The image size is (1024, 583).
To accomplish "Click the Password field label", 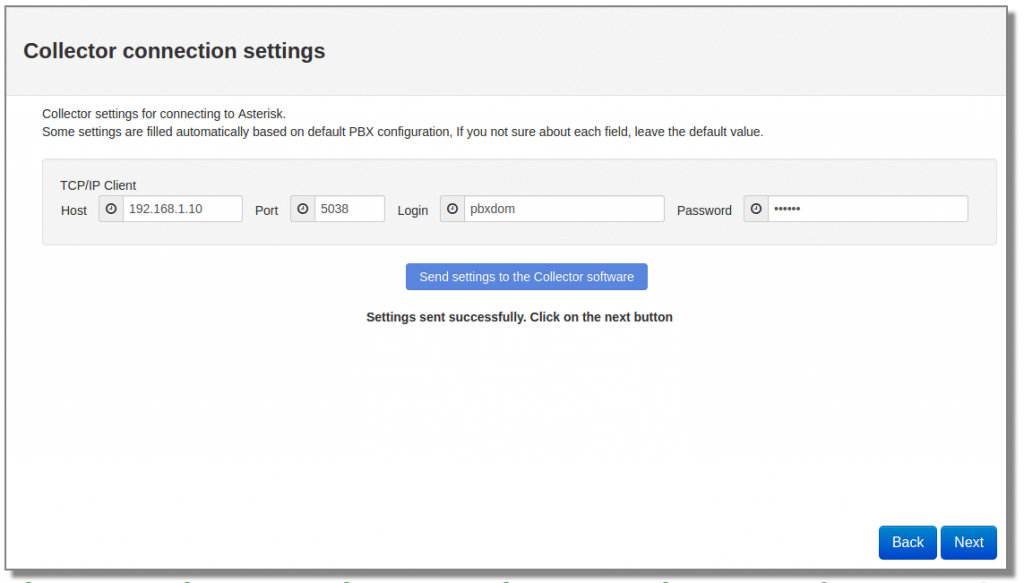I will click(x=704, y=210).
